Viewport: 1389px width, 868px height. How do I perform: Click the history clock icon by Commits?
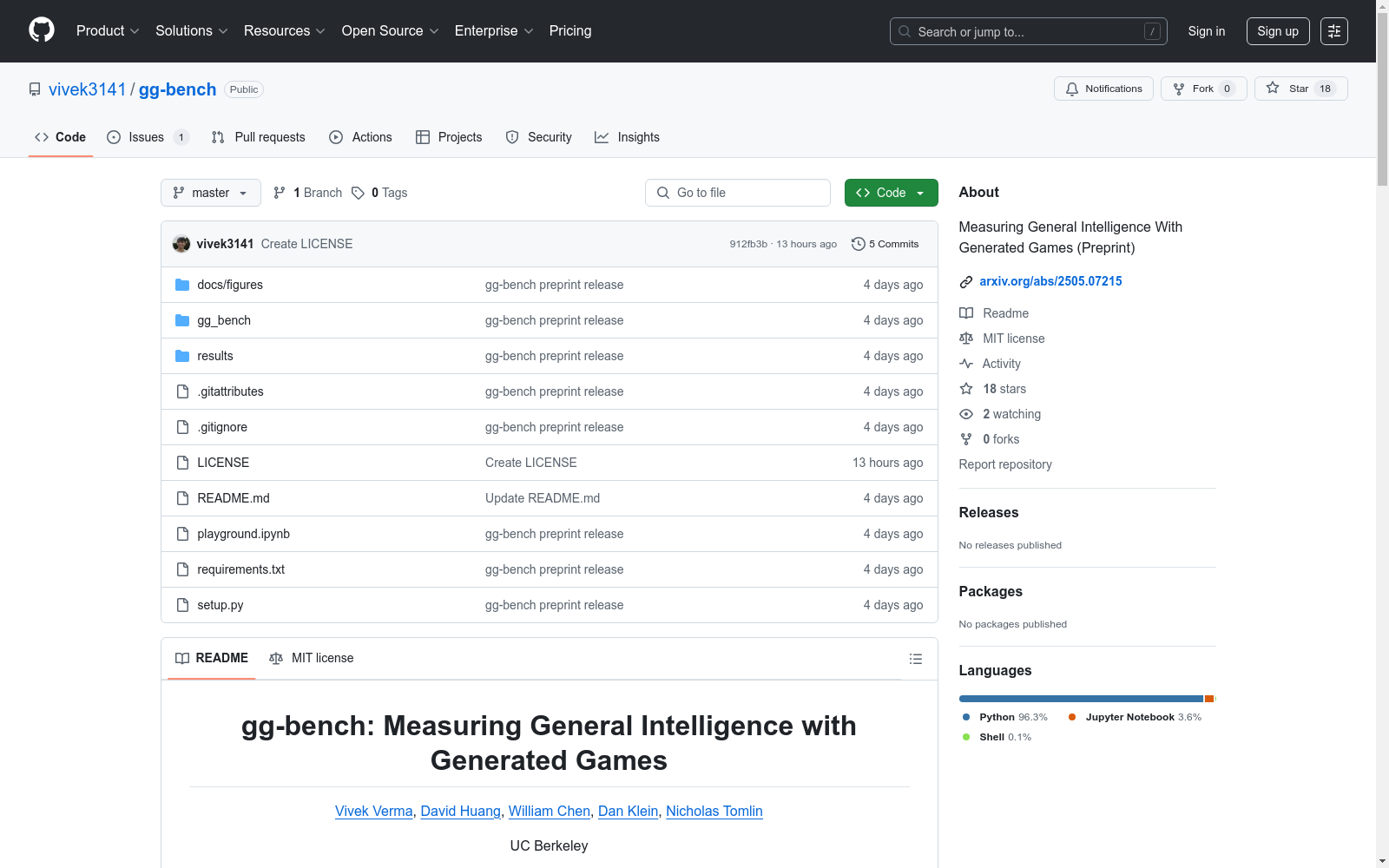859,244
